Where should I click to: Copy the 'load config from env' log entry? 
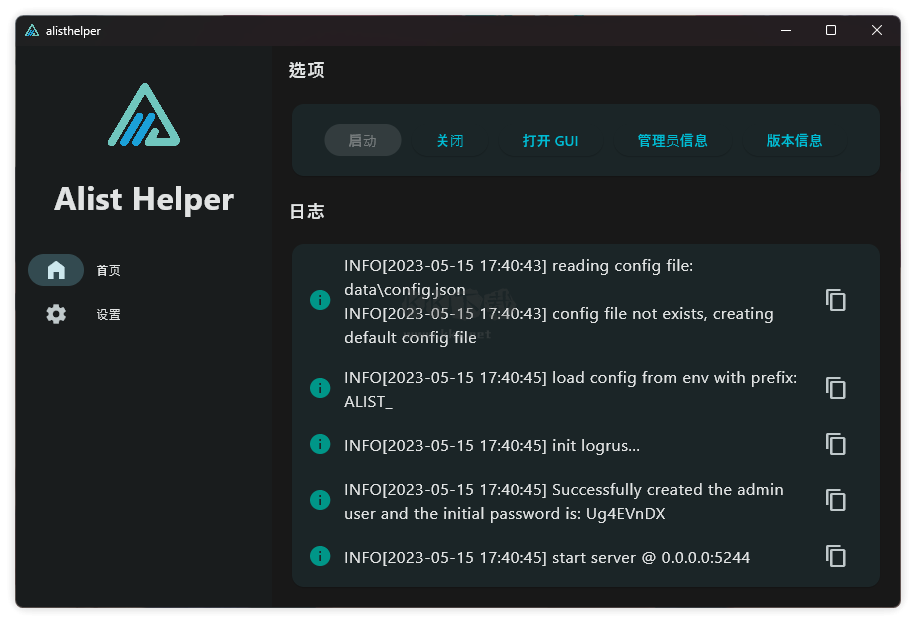pos(836,388)
